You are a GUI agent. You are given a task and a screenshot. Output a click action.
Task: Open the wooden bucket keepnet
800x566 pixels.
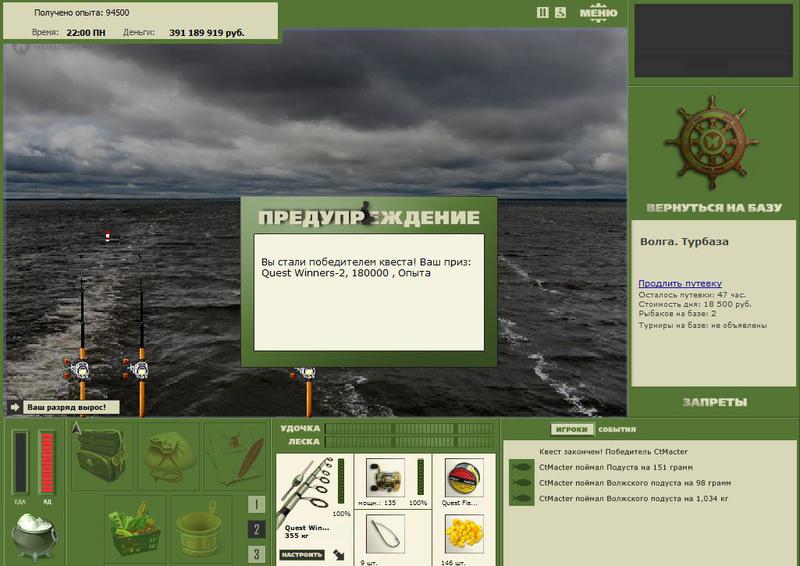[x=201, y=529]
